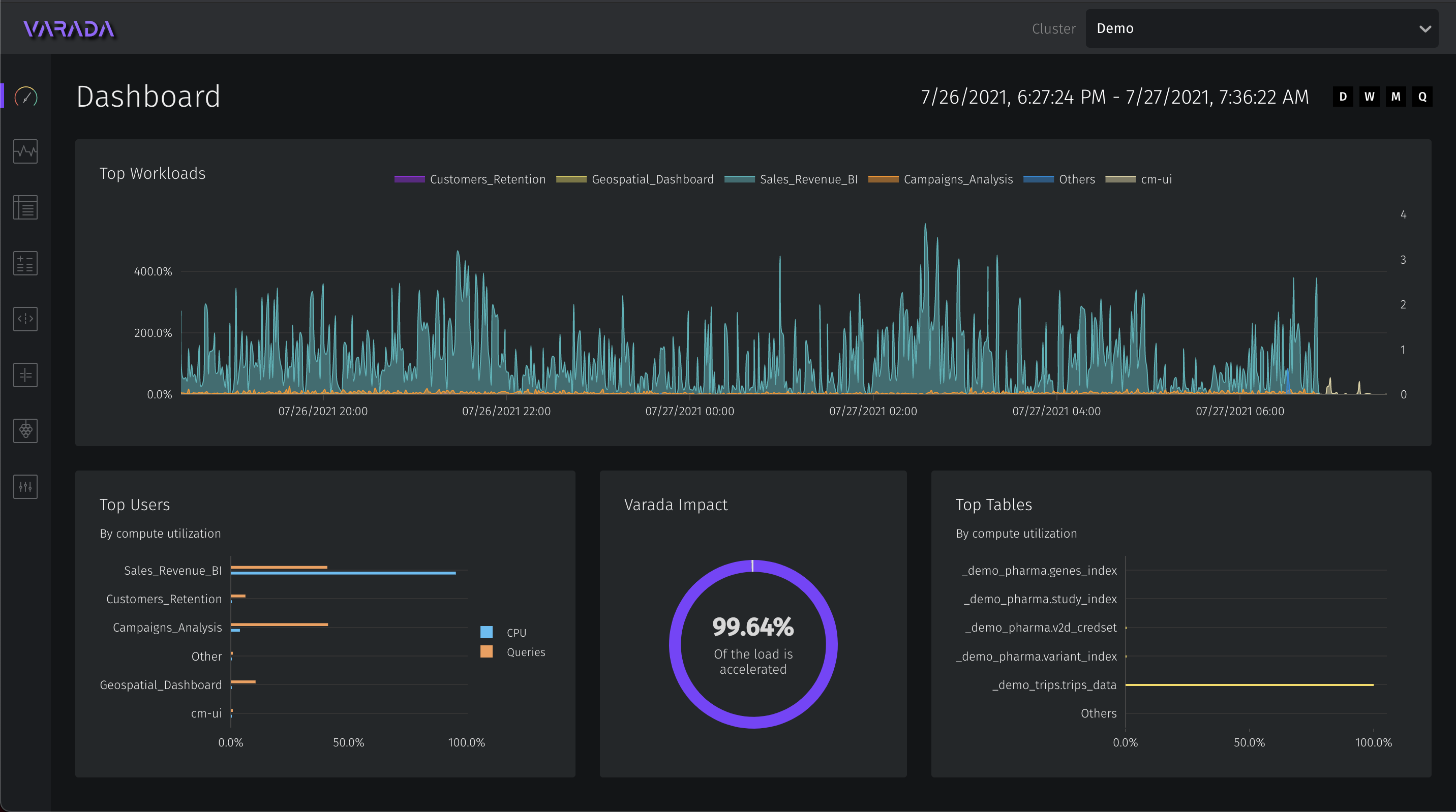Click the Customers_Retention label in Top Users

click(164, 599)
